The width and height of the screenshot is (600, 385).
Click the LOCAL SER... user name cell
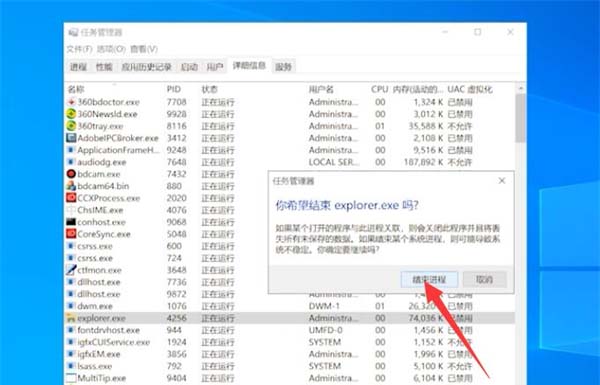(334, 162)
